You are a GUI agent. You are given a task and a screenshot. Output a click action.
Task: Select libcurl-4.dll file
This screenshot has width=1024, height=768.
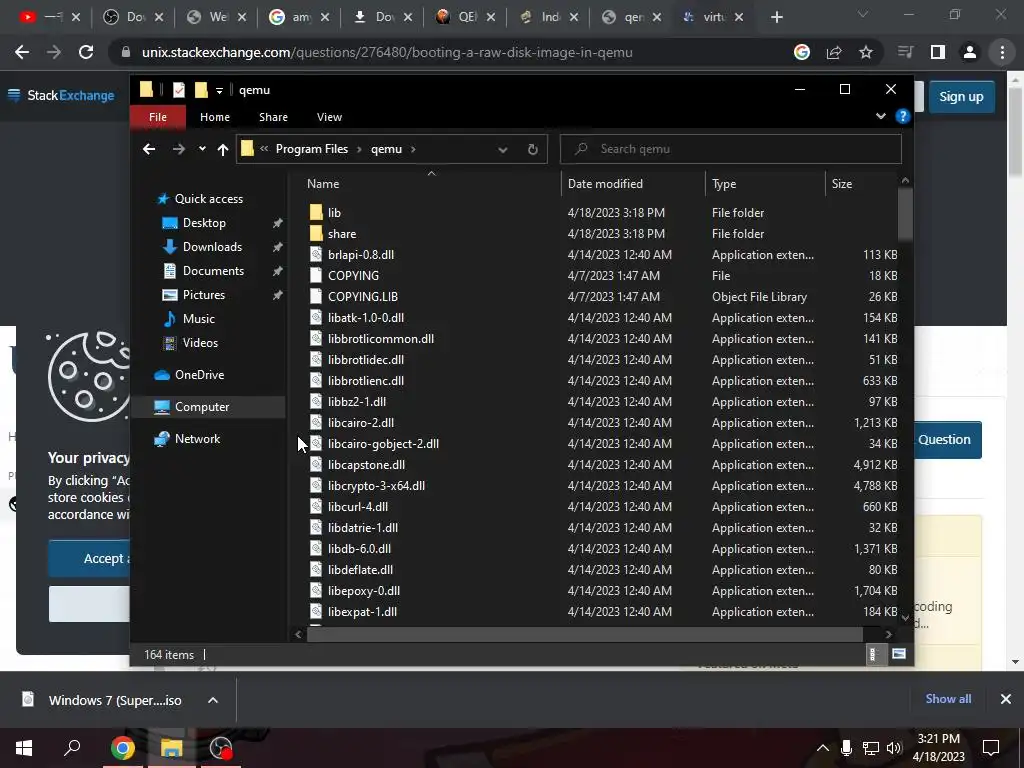pos(358,506)
